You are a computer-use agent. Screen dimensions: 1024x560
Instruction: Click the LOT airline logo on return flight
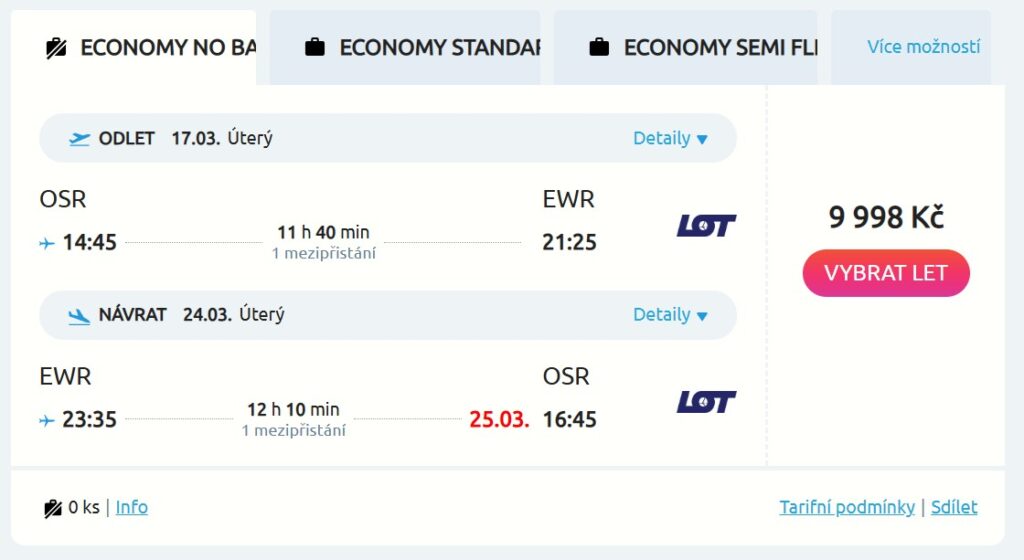click(x=706, y=401)
